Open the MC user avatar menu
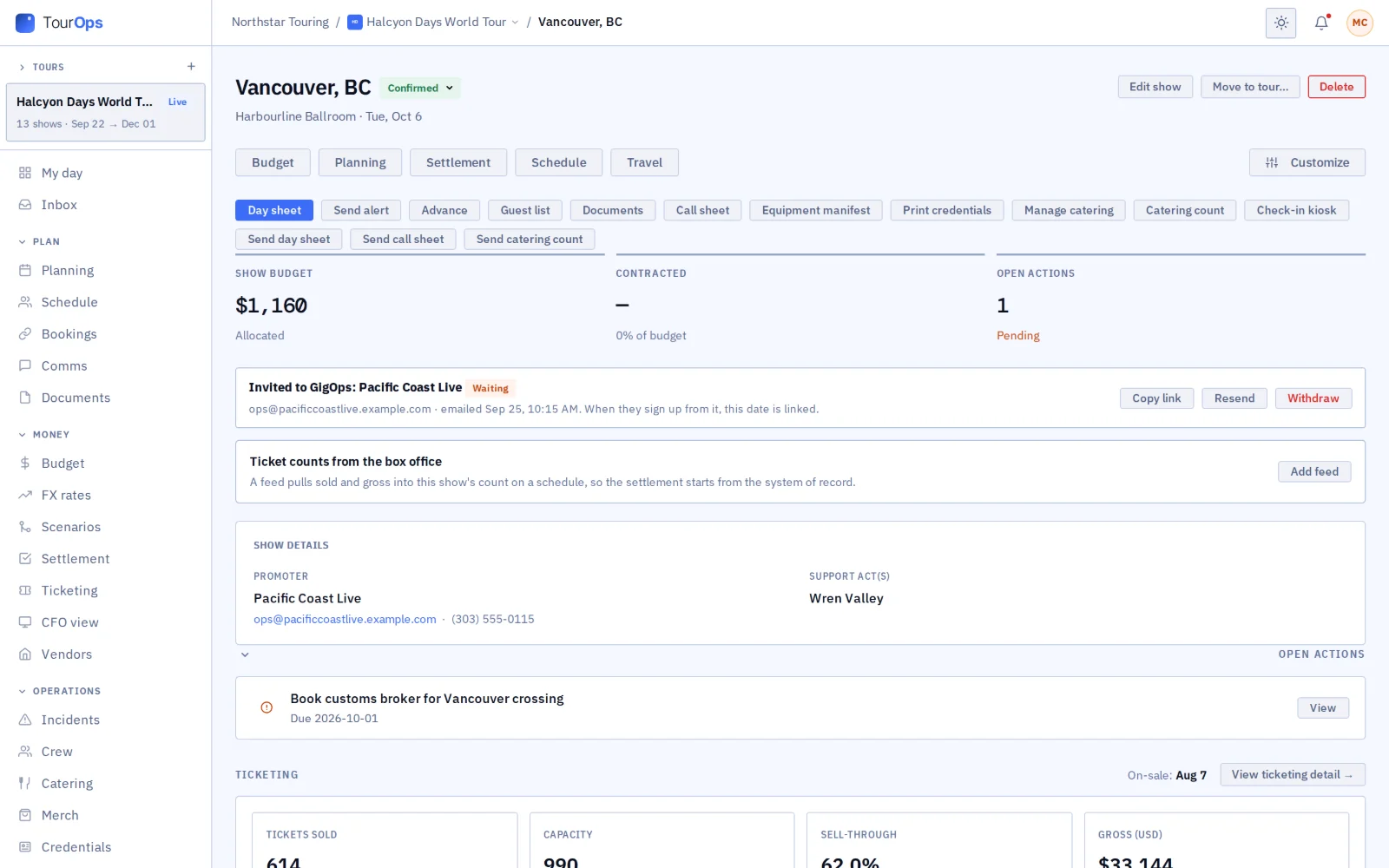 pos(1359,23)
